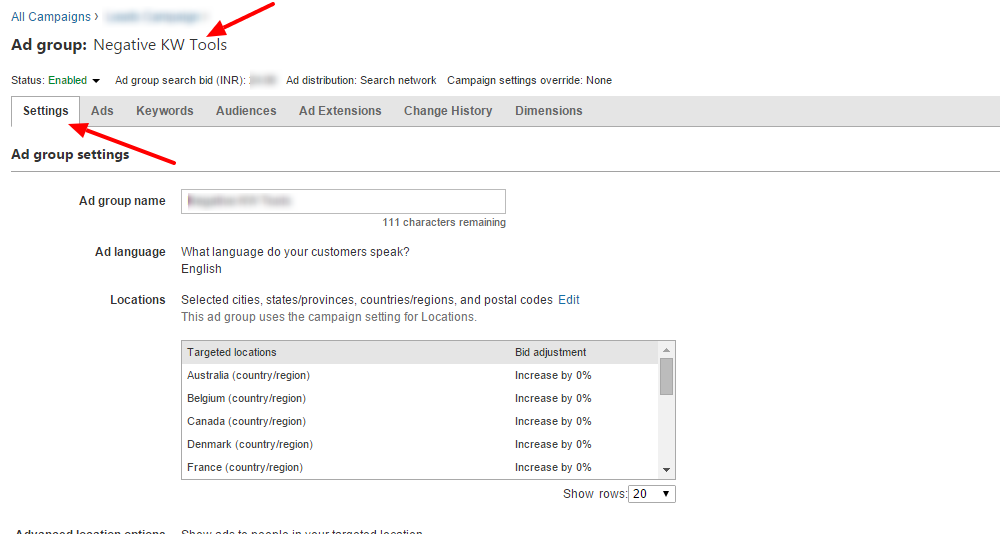The image size is (1000, 534).
Task: Click the English ad language value
Action: 202,269
